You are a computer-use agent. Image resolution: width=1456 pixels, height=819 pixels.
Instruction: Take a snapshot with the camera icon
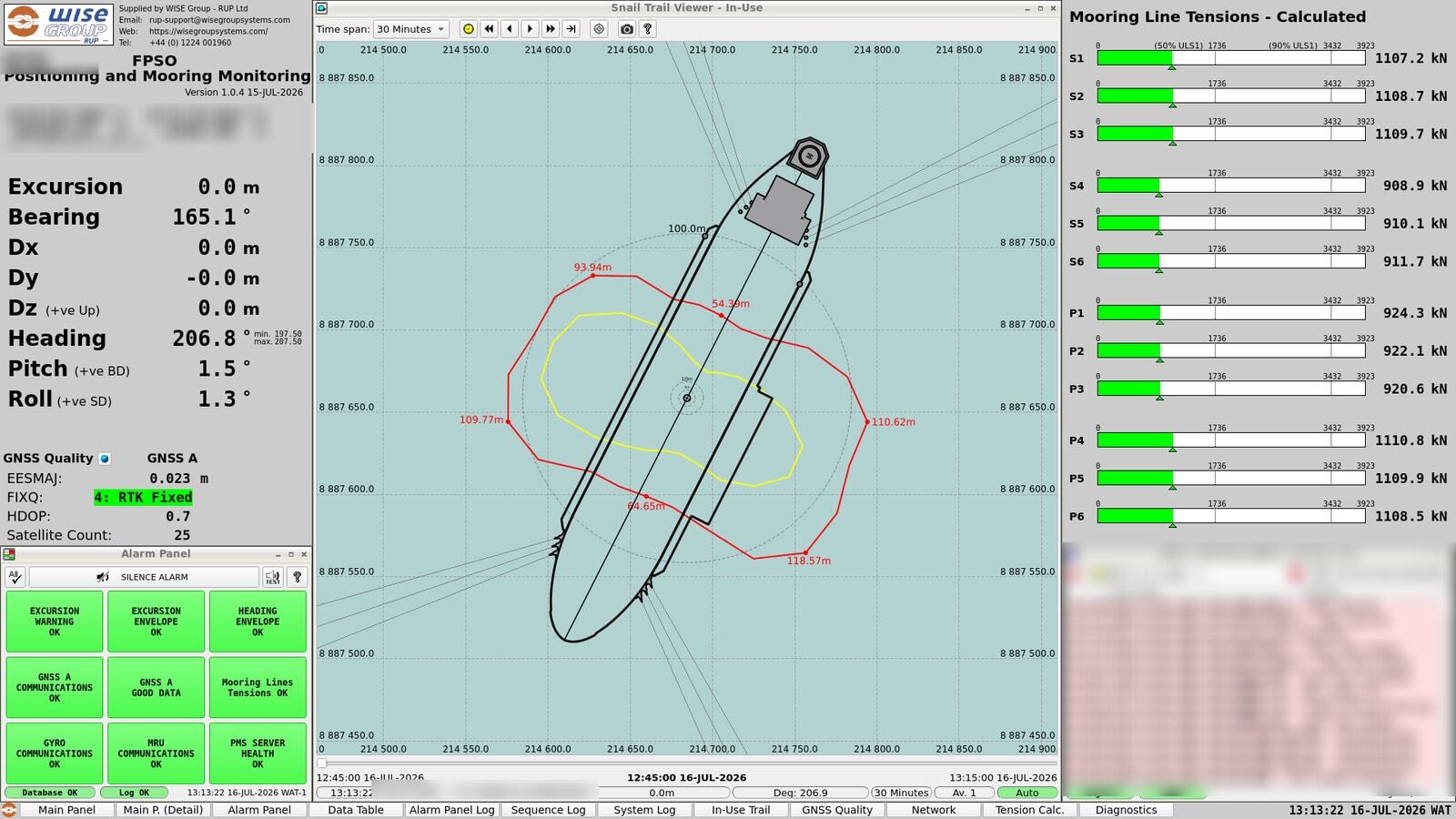(x=627, y=29)
